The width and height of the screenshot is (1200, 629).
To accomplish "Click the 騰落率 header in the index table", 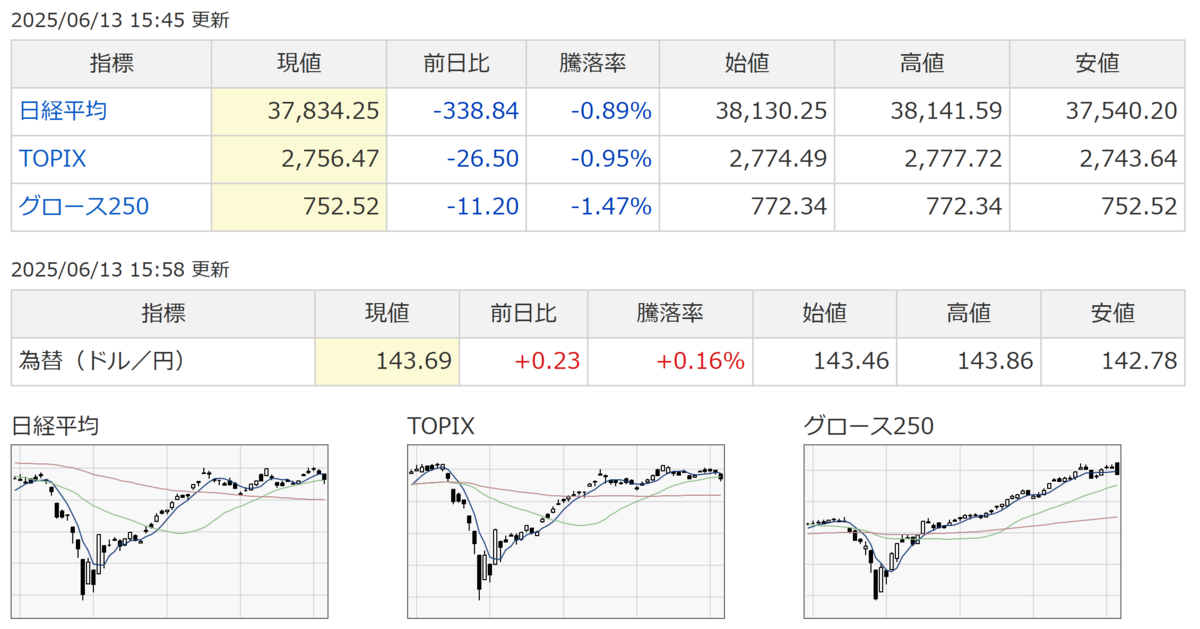I will click(x=591, y=63).
